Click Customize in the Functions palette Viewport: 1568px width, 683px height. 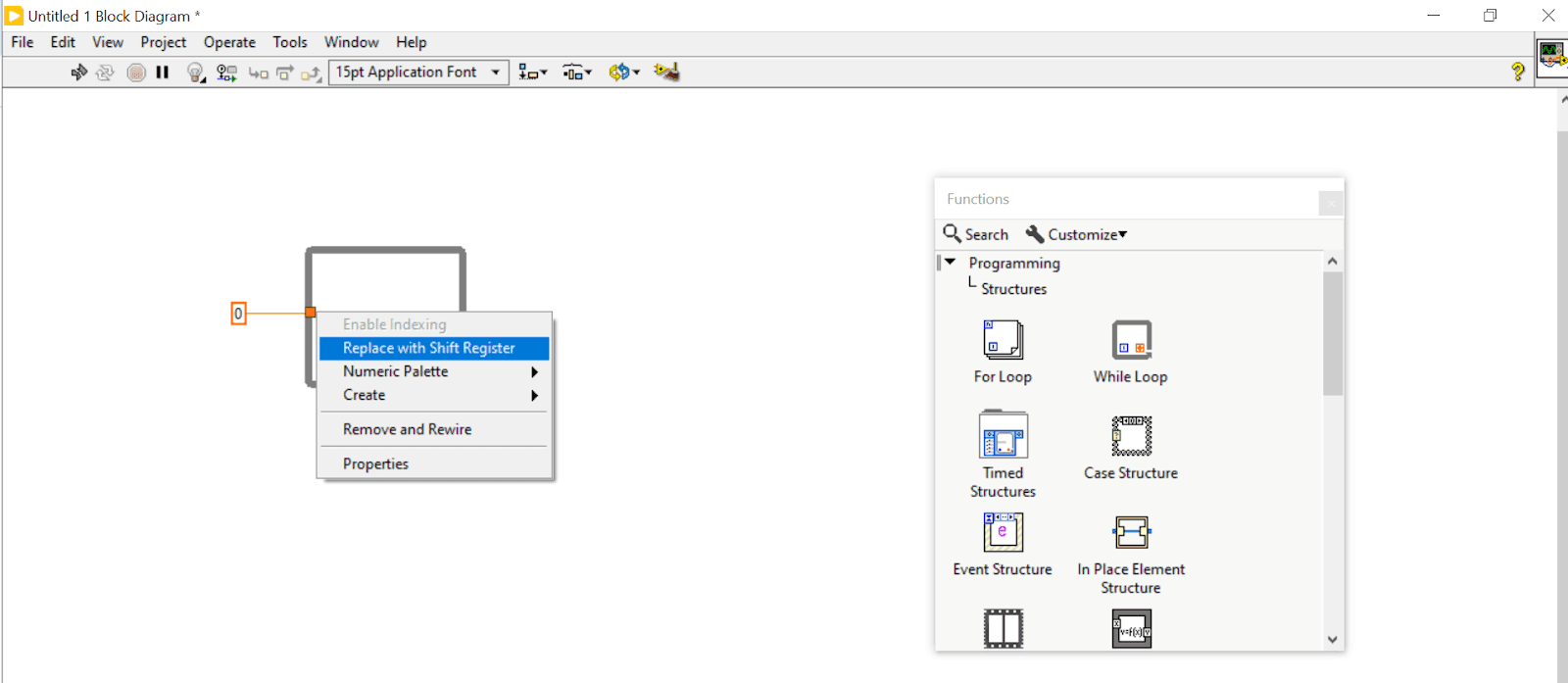(x=1076, y=234)
